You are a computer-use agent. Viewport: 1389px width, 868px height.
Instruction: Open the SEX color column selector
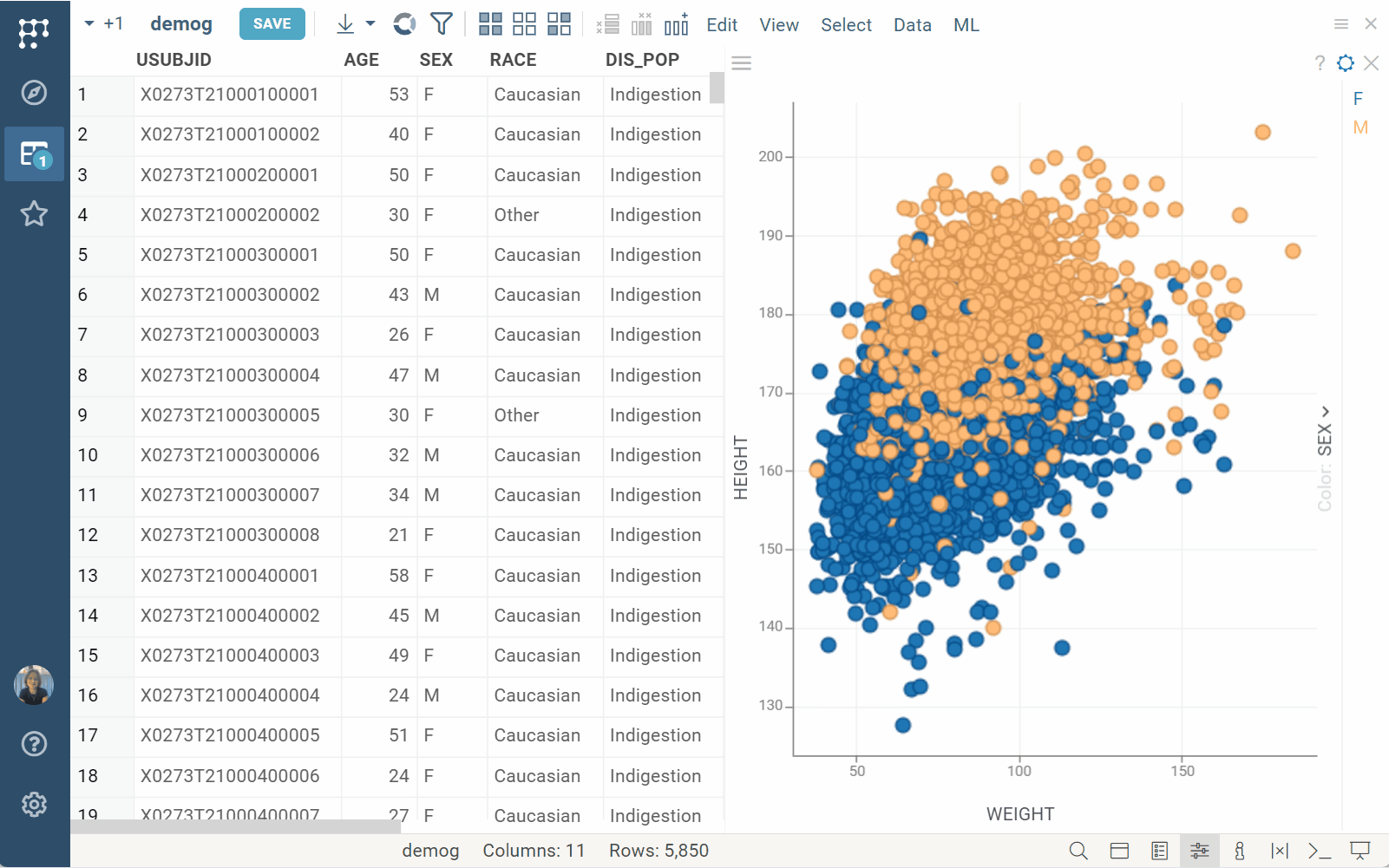[1325, 439]
